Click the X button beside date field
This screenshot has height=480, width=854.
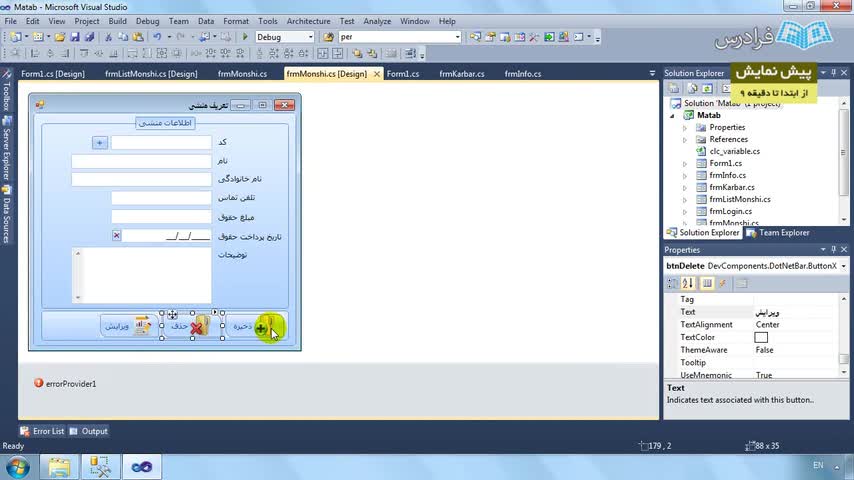point(117,235)
